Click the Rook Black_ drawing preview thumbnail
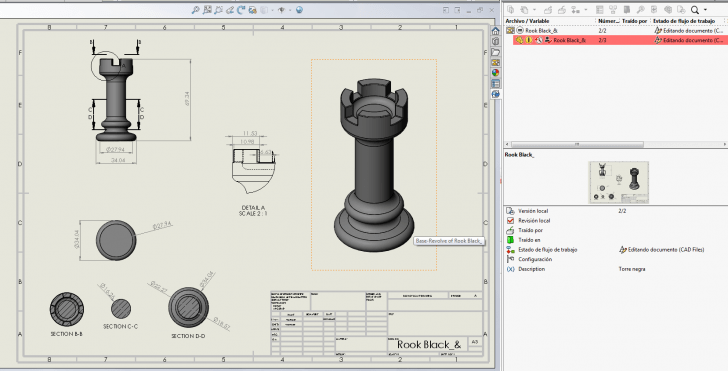The height and width of the screenshot is (371, 728). (x=618, y=182)
